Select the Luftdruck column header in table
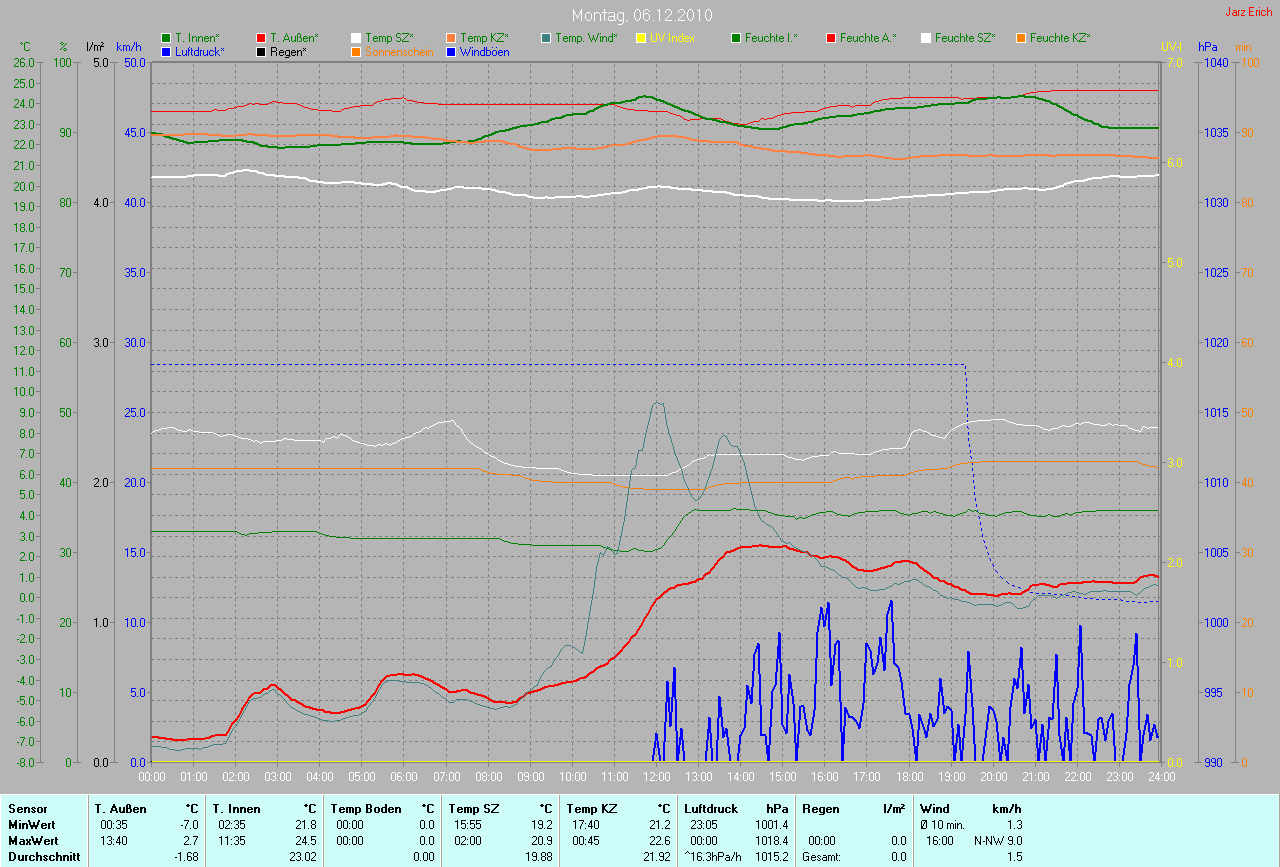 tap(711, 808)
